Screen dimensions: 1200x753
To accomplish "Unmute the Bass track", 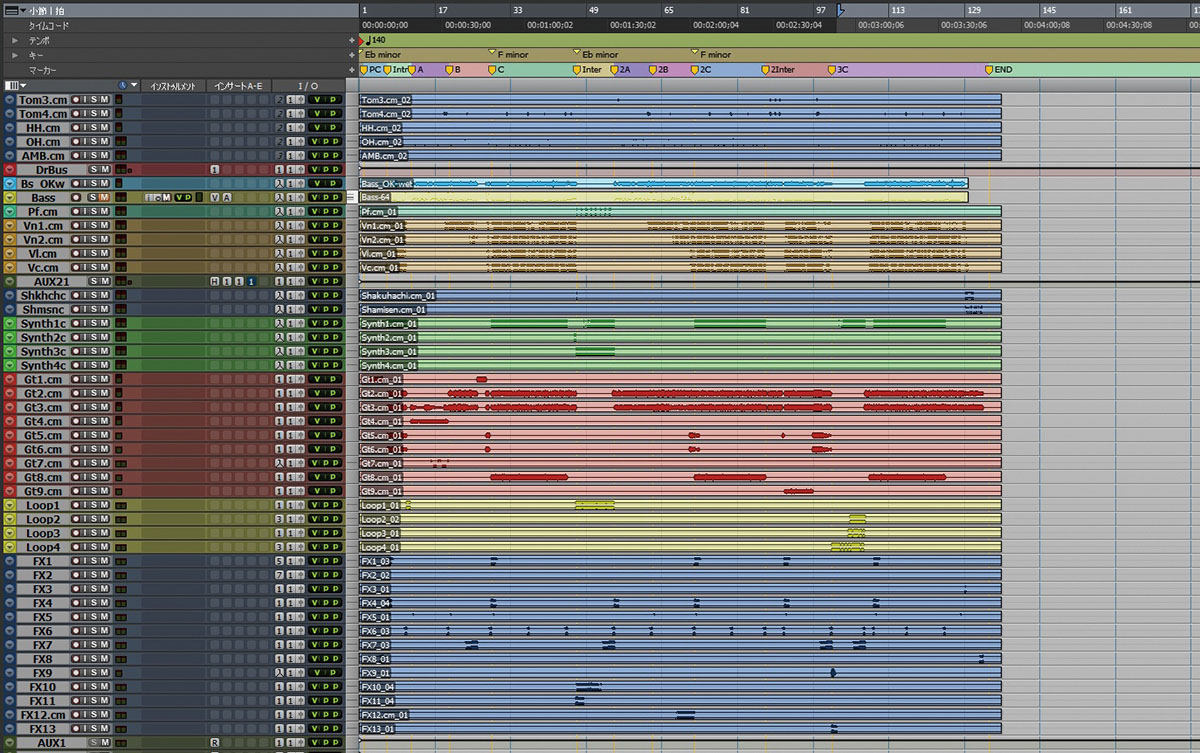I will [104, 198].
